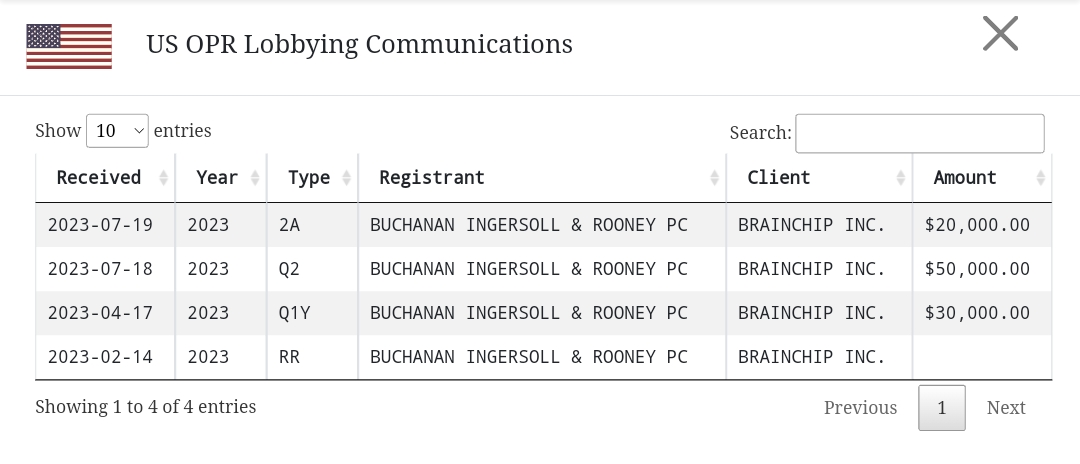
Task: Sort table by Client column
Action: [x=820, y=178]
